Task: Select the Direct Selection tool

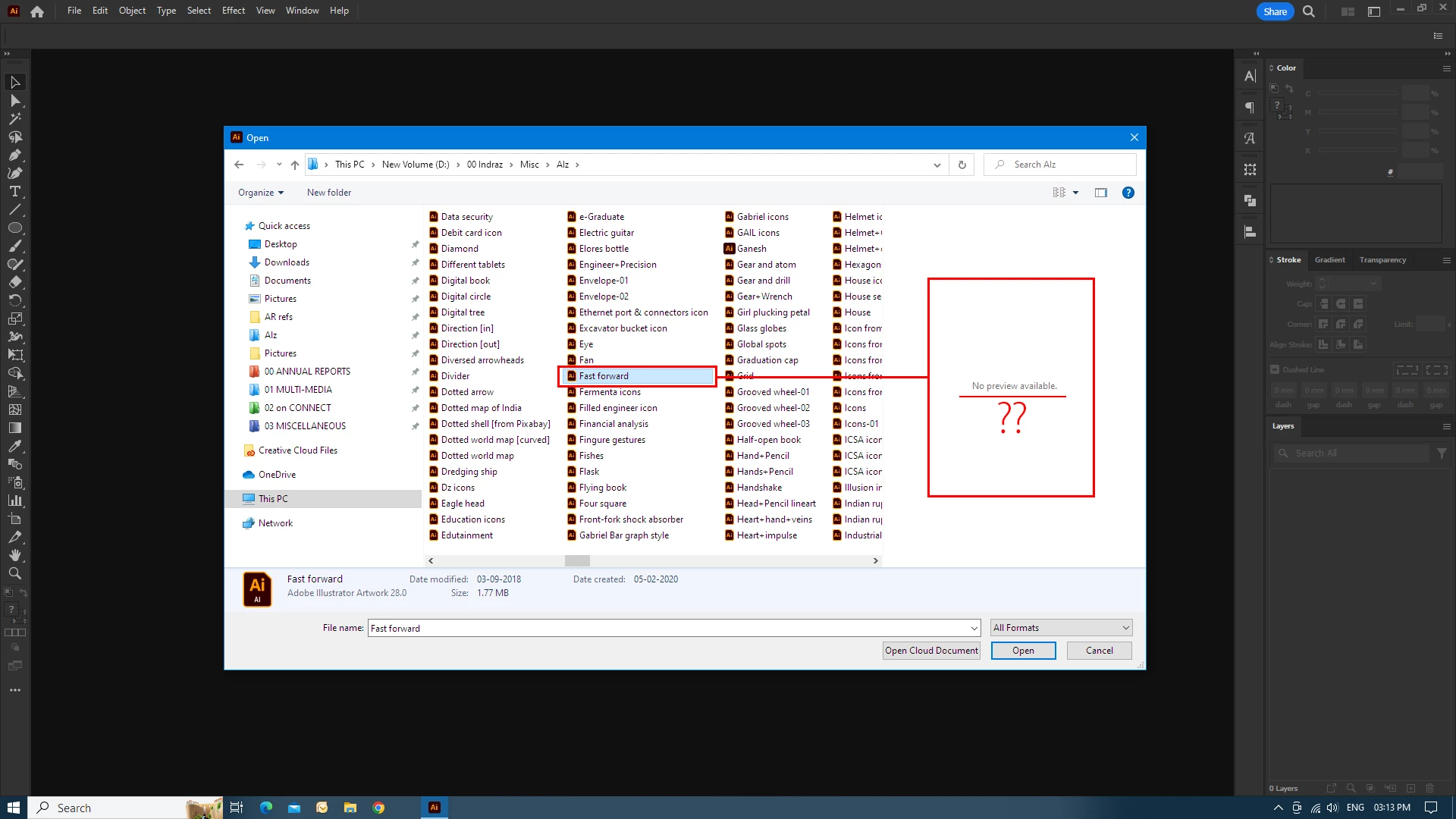Action: point(14,101)
